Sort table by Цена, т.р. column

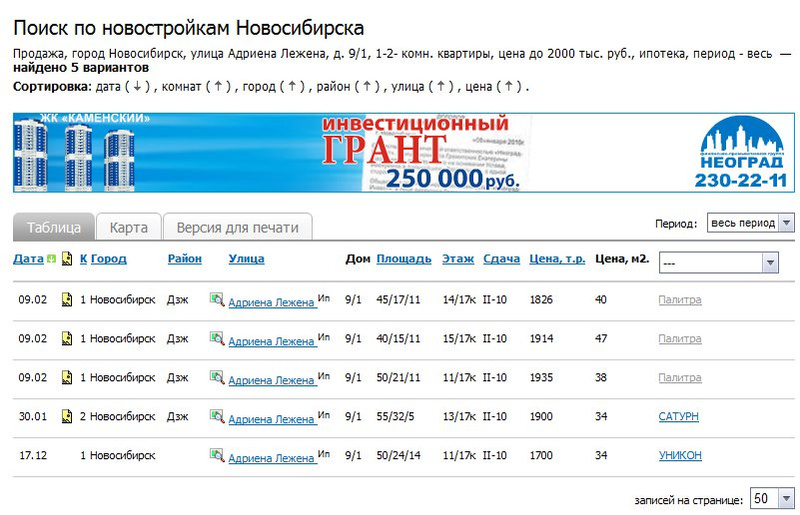point(557,259)
